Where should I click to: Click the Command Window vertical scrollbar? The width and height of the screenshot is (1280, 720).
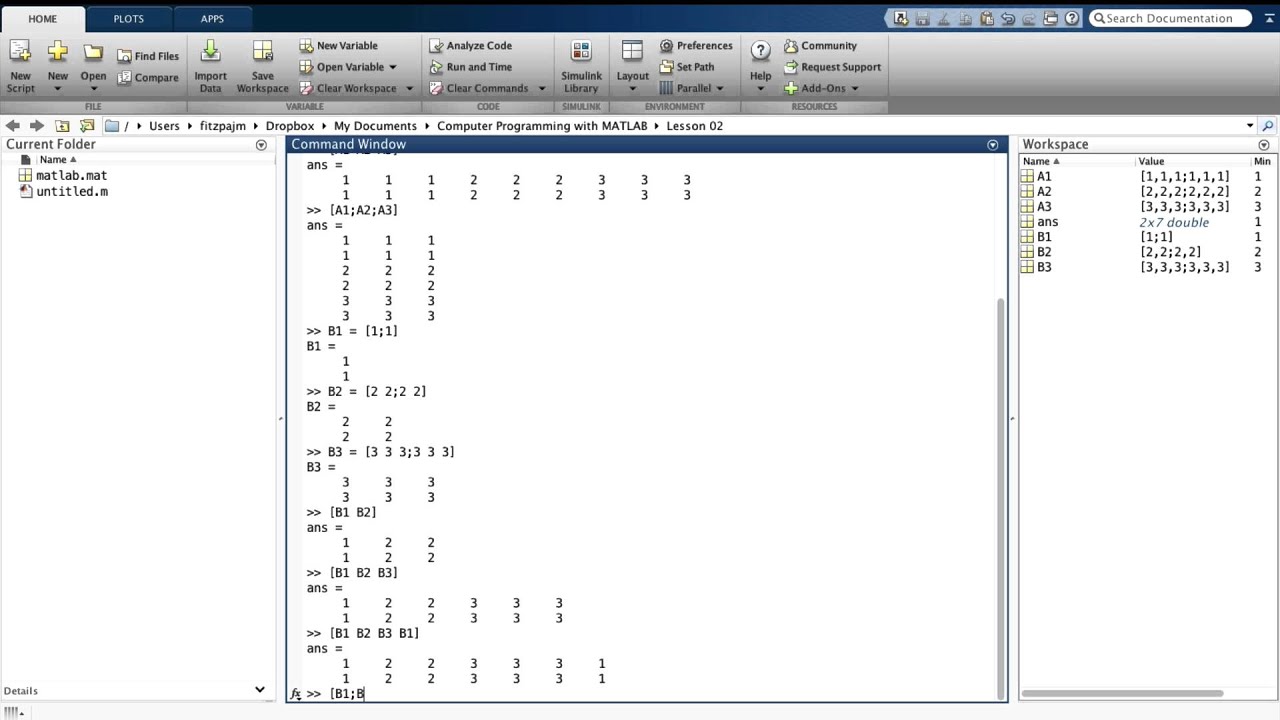tap(1002, 498)
